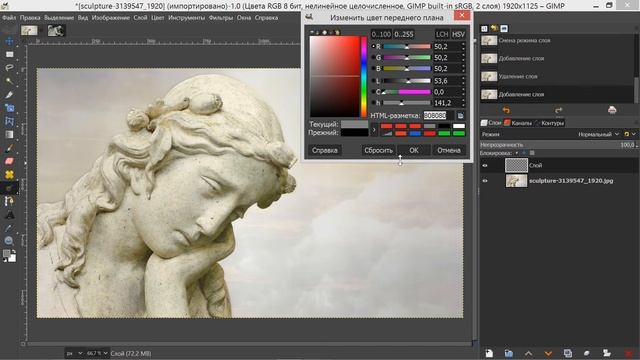
Task: Open the zoom percentage dropdown in status bar
Action: coord(97,353)
